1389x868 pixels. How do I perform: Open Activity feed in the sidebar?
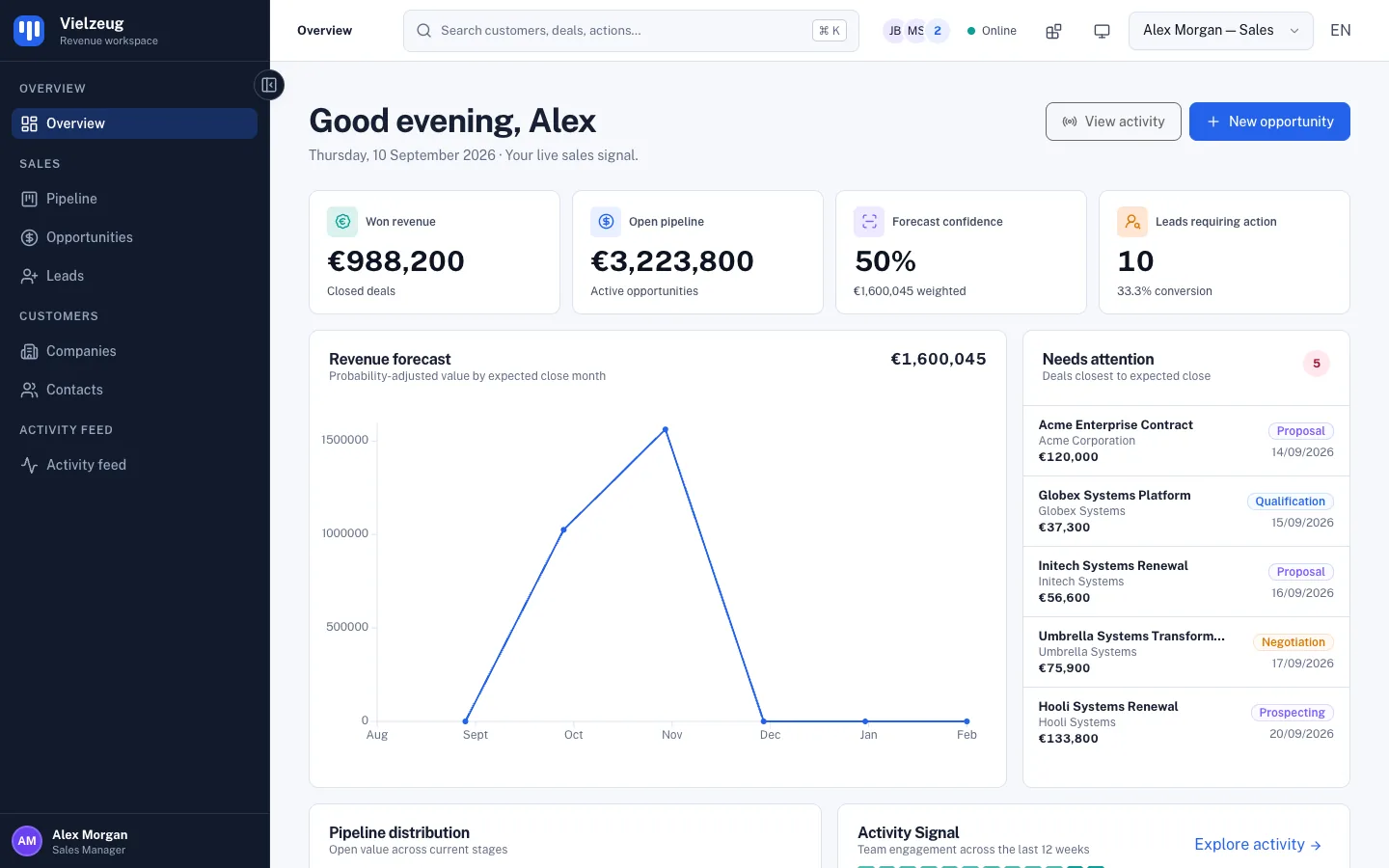click(x=134, y=465)
